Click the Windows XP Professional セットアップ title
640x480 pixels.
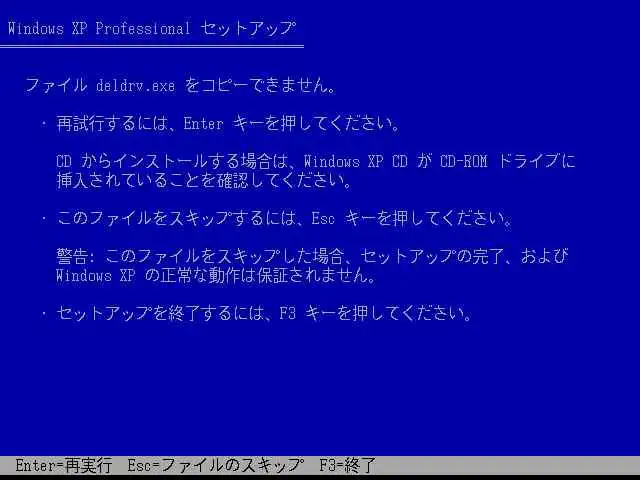click(151, 28)
